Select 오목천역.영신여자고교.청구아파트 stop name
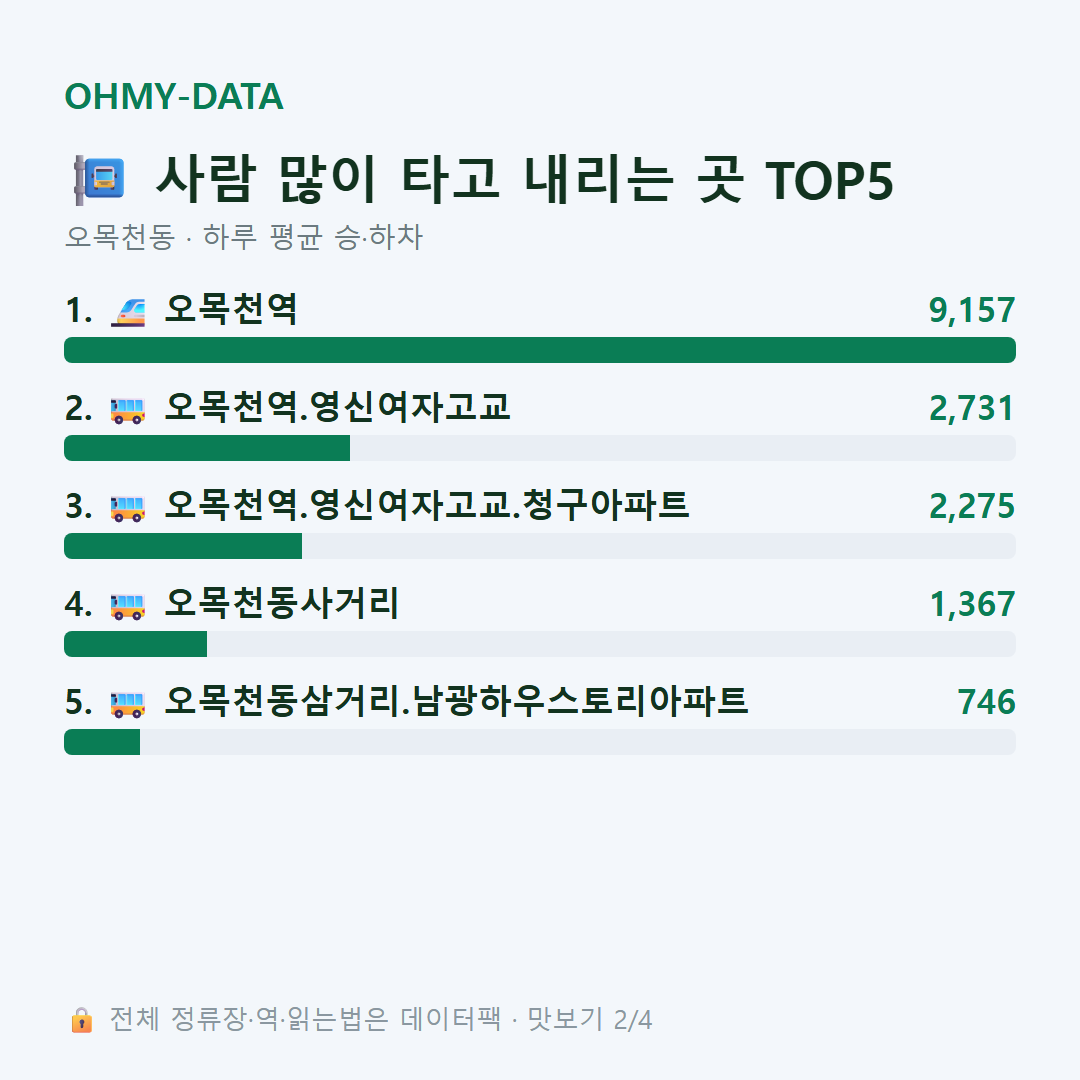Image resolution: width=1080 pixels, height=1080 pixels. [x=427, y=505]
